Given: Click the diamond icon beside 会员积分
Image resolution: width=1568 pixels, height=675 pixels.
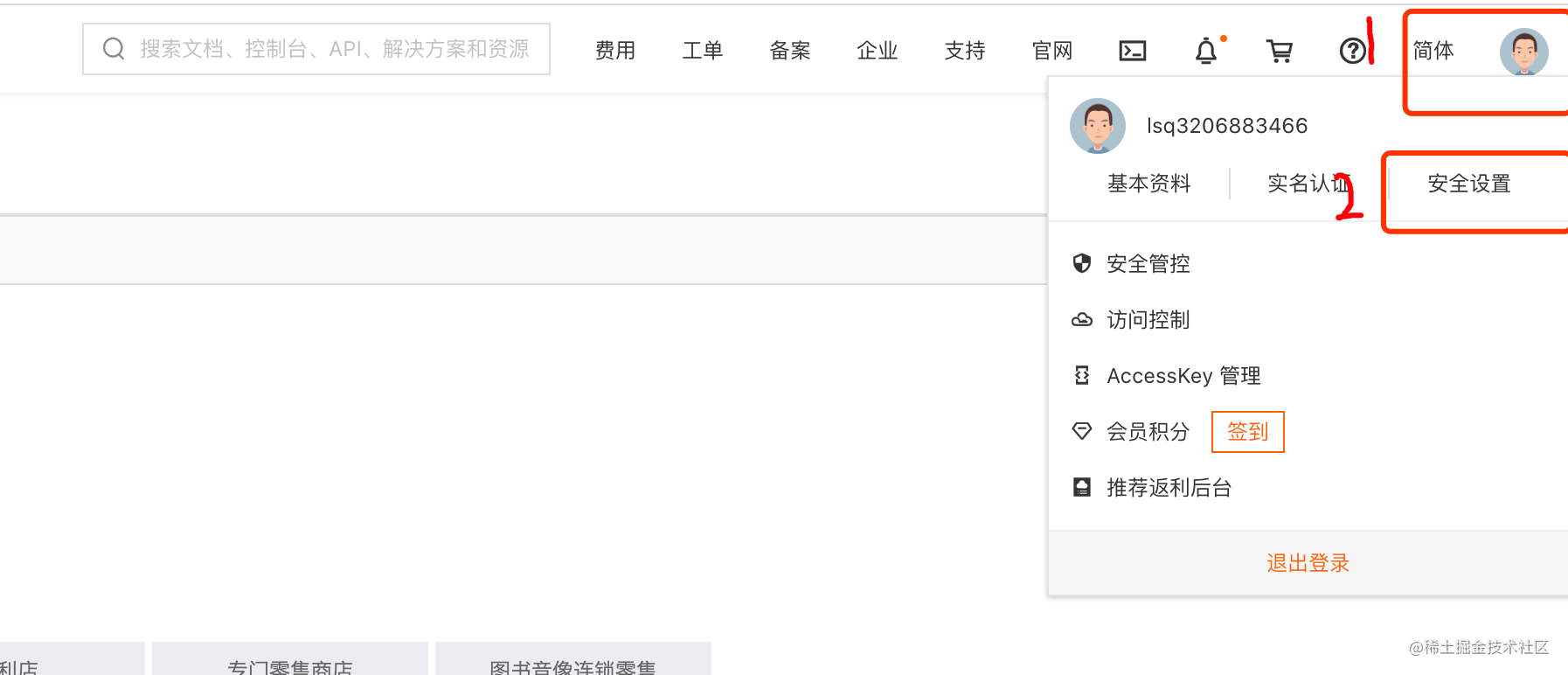Looking at the screenshot, I should (x=1082, y=431).
